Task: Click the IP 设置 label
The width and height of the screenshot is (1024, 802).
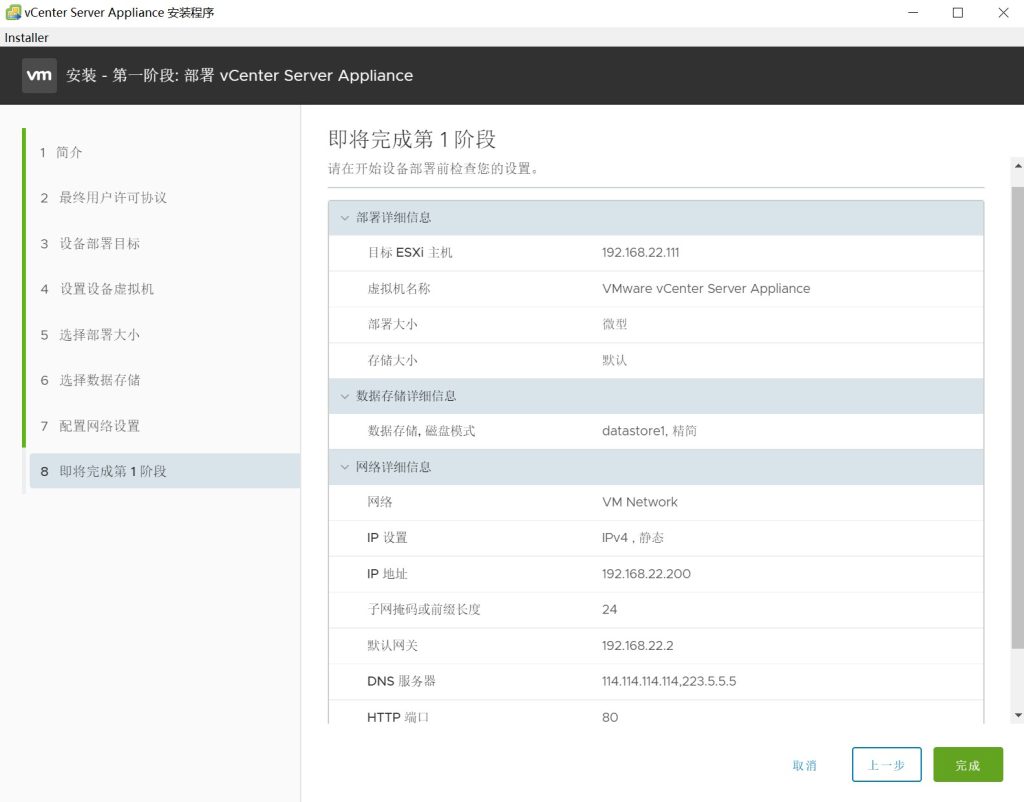Action: 387,537
